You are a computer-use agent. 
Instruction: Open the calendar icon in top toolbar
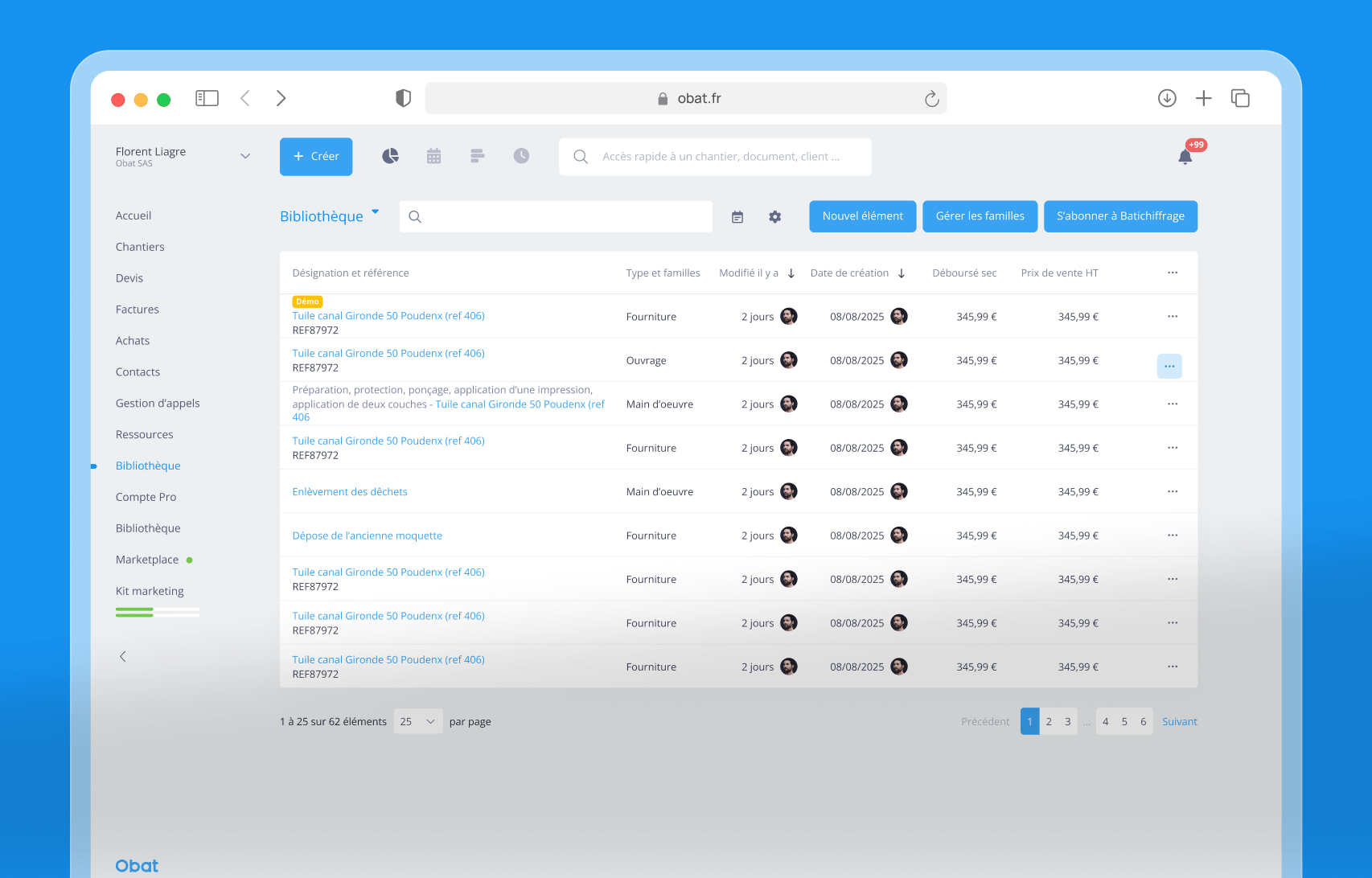coord(433,156)
